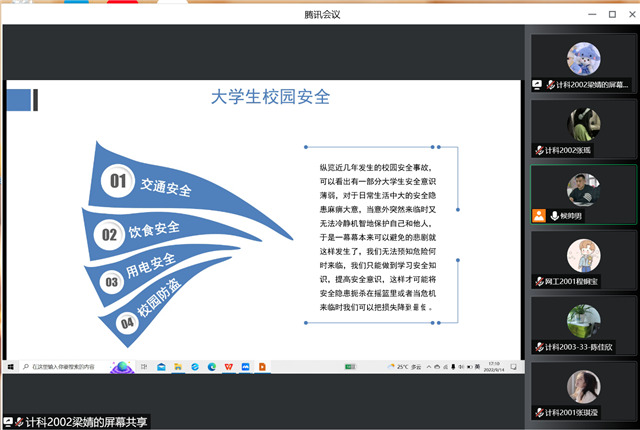This screenshot has width=640, height=430.
Task: Click the taskbar clock showing 17:10
Action: coord(494,366)
